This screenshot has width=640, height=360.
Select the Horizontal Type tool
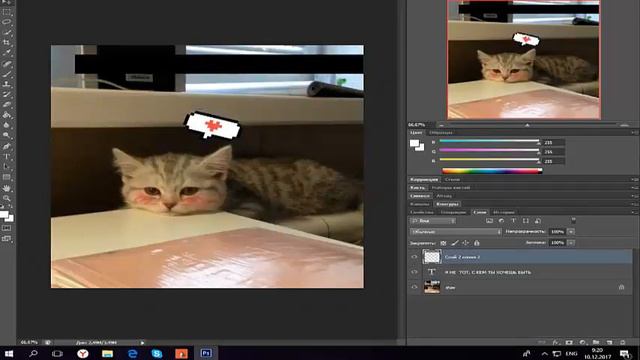tap(7, 156)
